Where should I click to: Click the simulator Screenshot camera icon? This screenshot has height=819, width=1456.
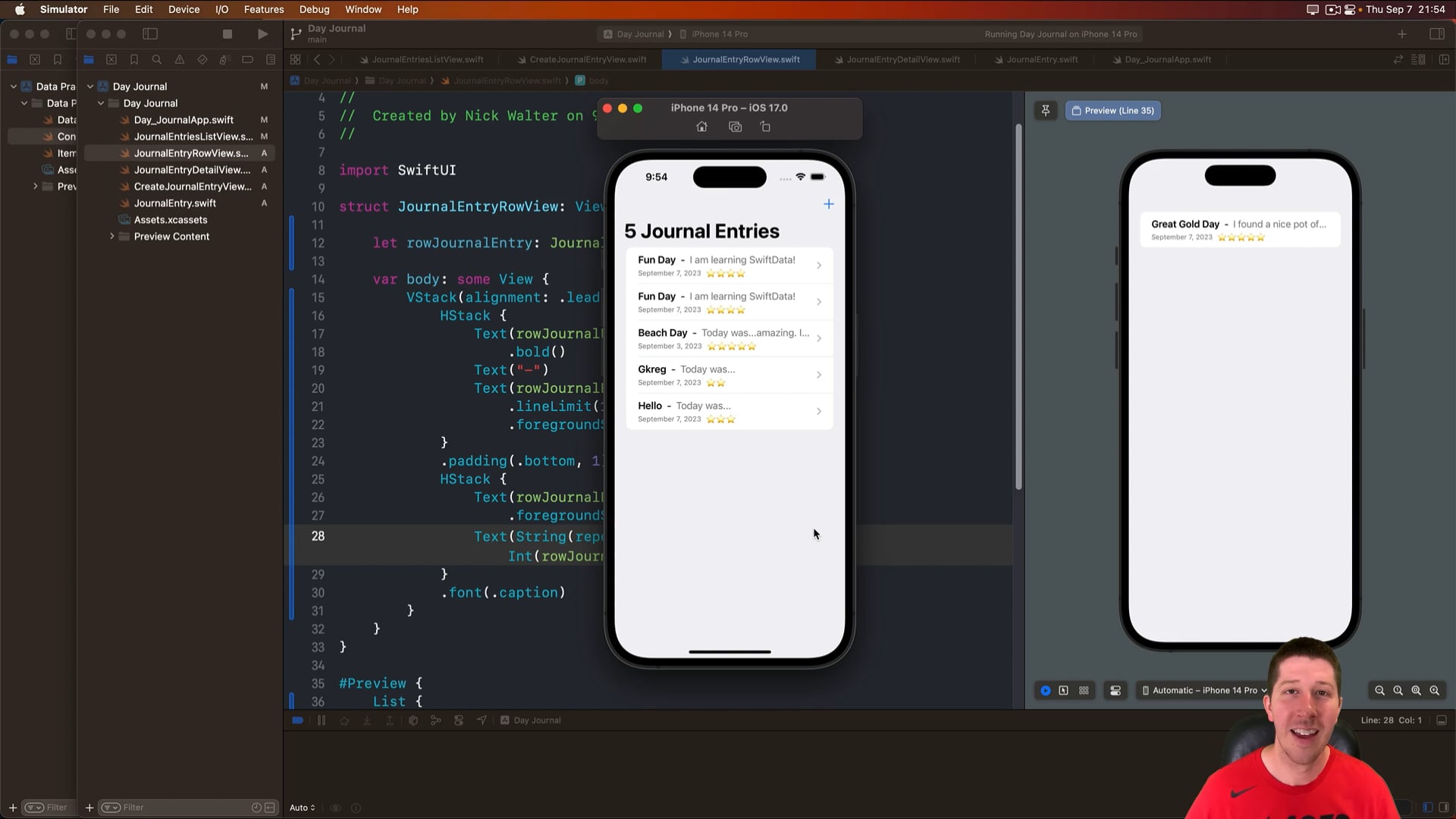pos(735,127)
